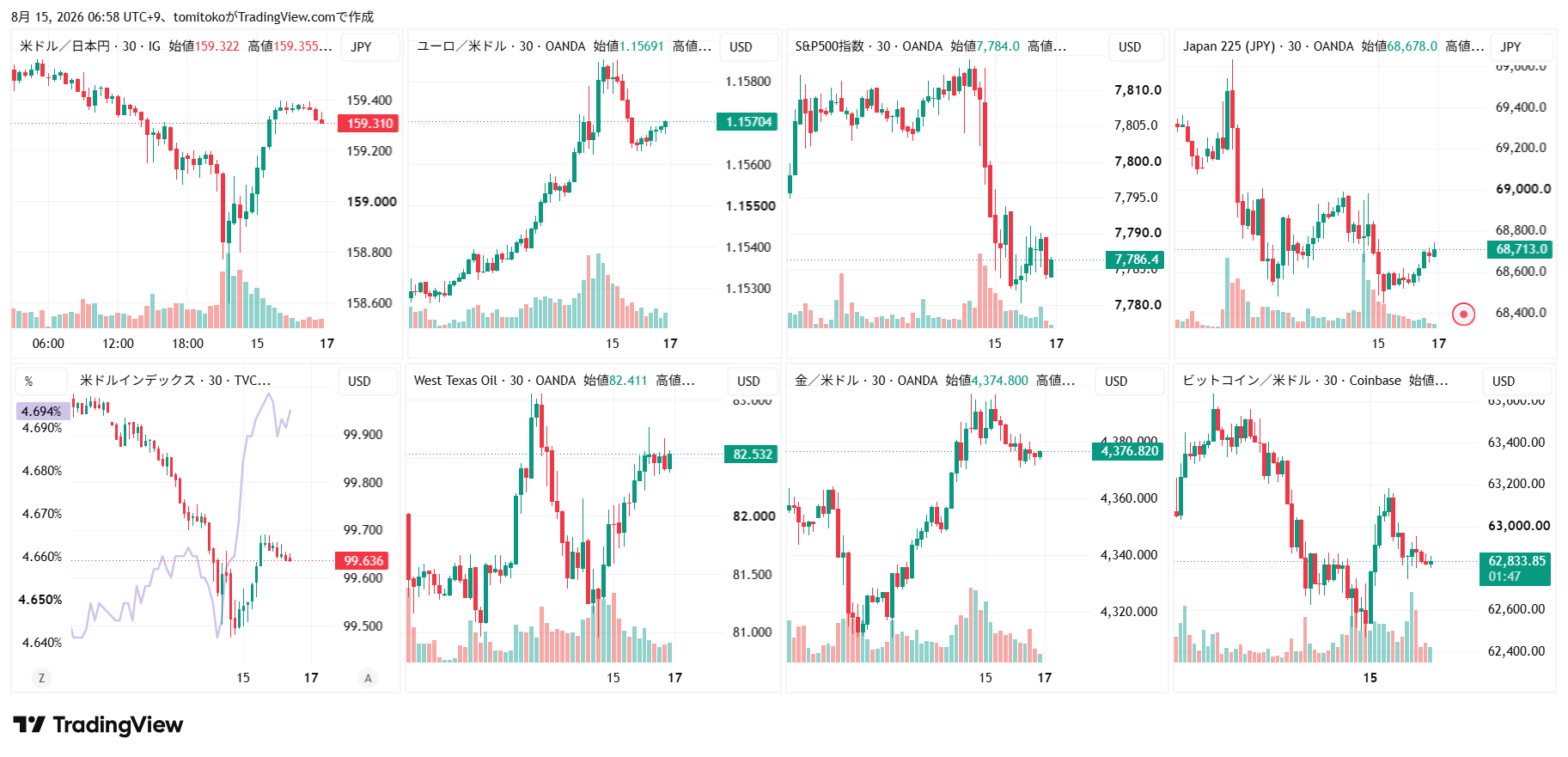The height and width of the screenshot is (757, 1568).
Task: Open the % scale selector on dollar index chart
Action: click(41, 382)
